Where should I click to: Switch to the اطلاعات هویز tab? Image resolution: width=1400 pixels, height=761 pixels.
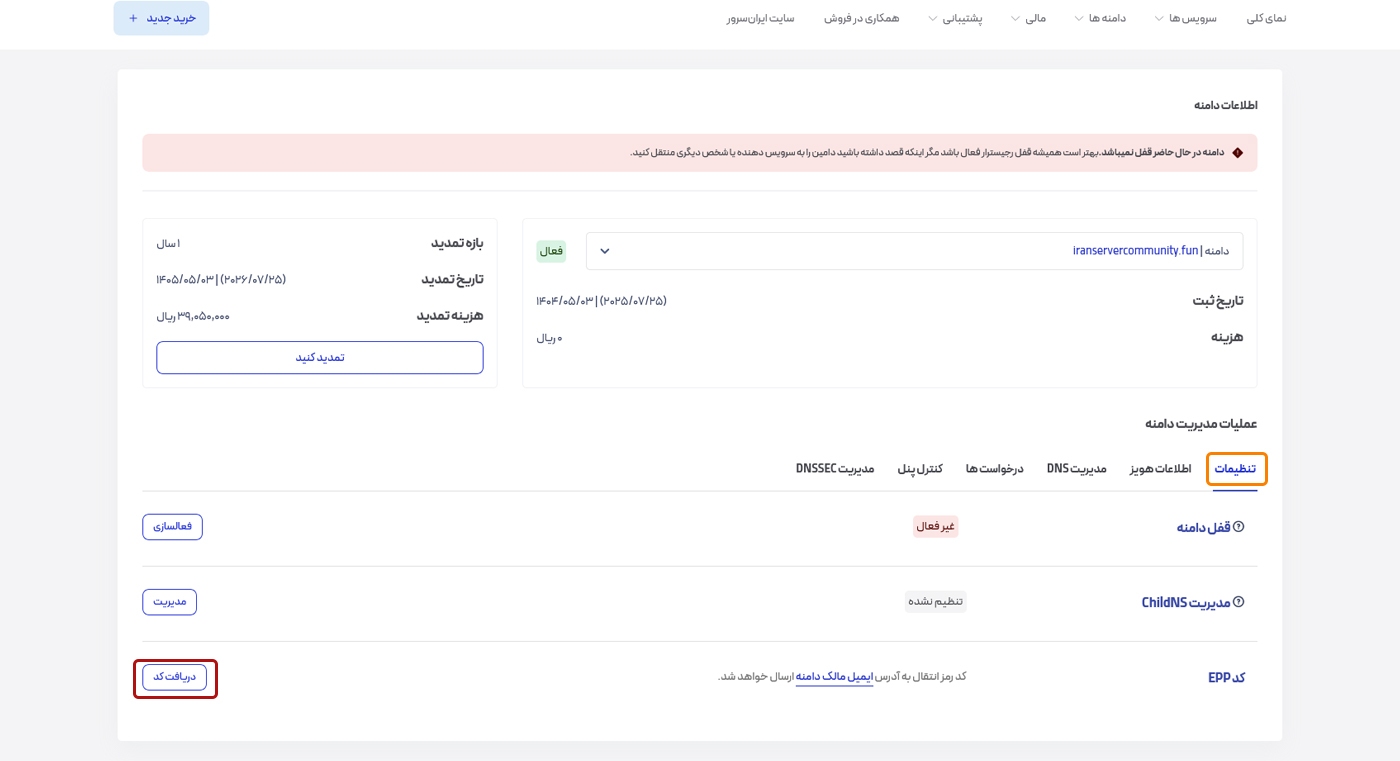coord(1159,467)
